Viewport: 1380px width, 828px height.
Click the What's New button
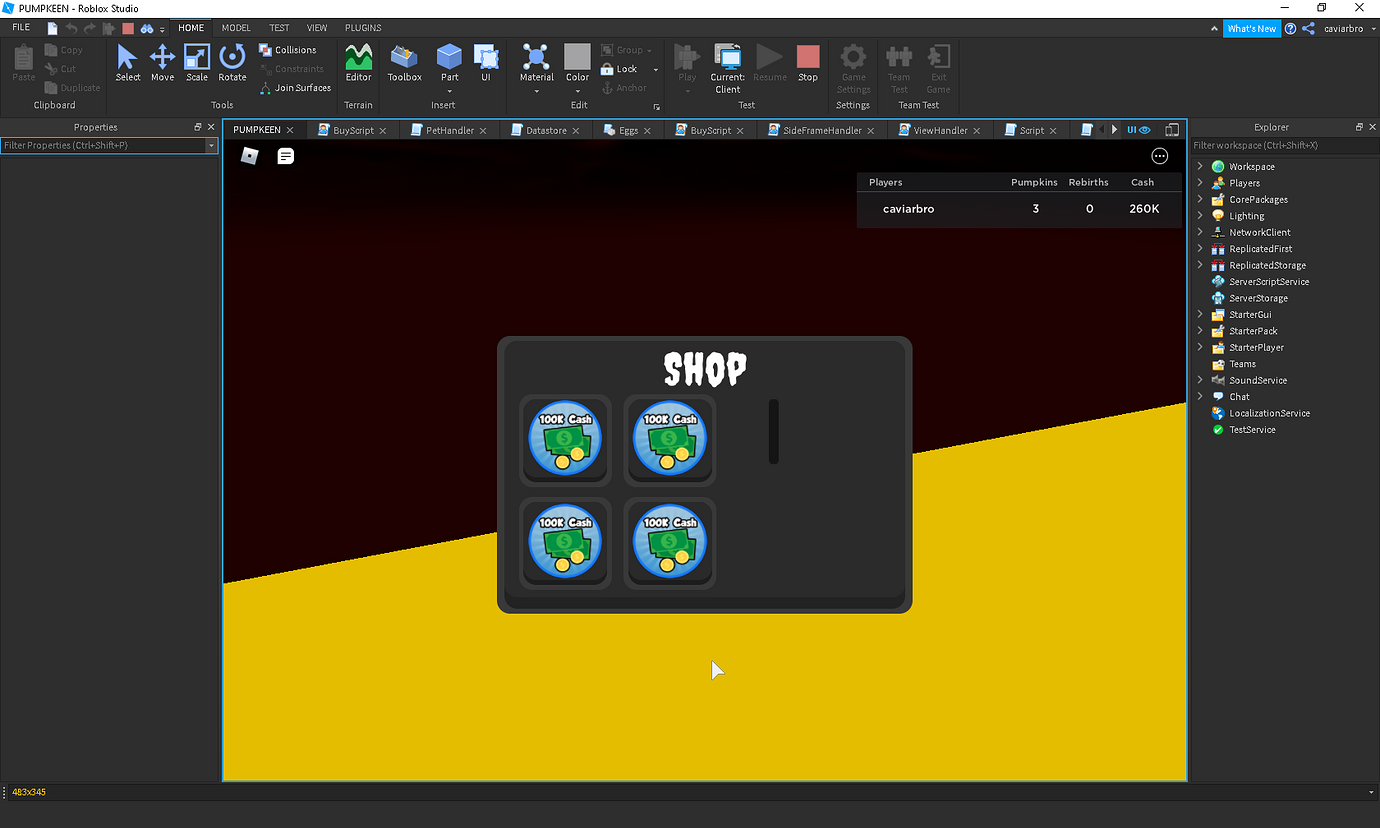[x=1251, y=29]
